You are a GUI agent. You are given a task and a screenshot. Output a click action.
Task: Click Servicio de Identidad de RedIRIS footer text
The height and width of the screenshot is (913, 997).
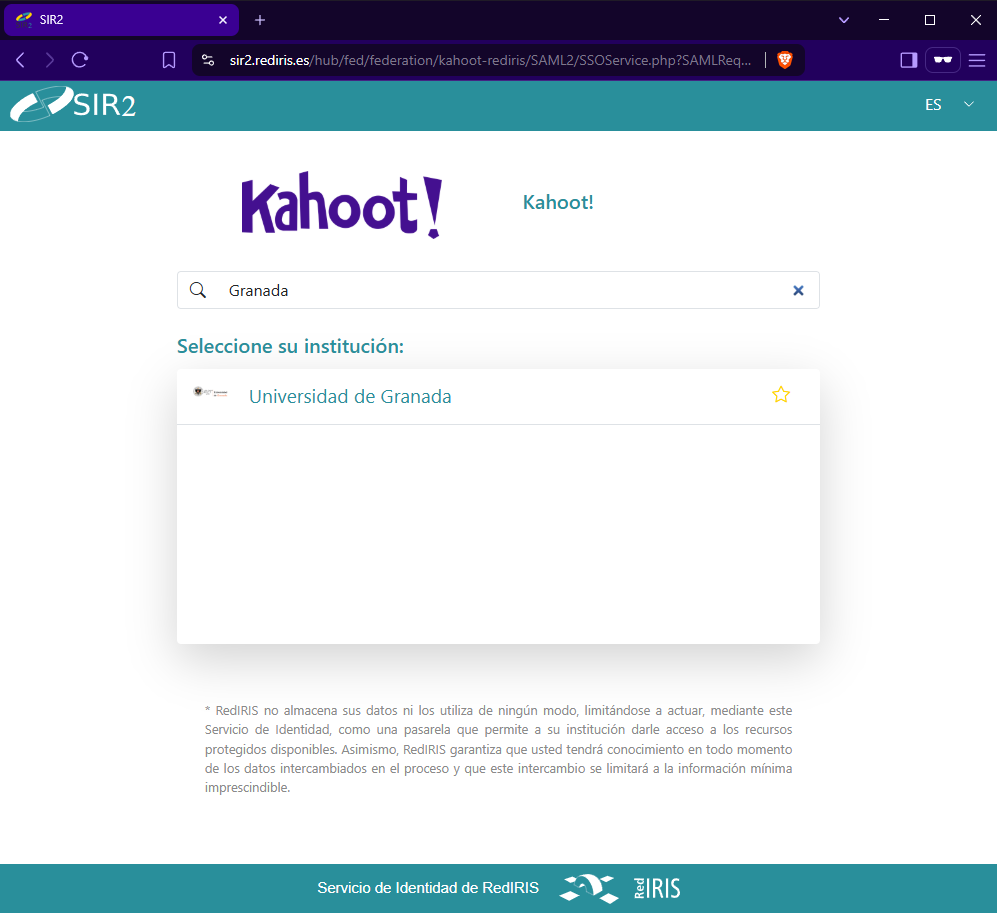(428, 888)
